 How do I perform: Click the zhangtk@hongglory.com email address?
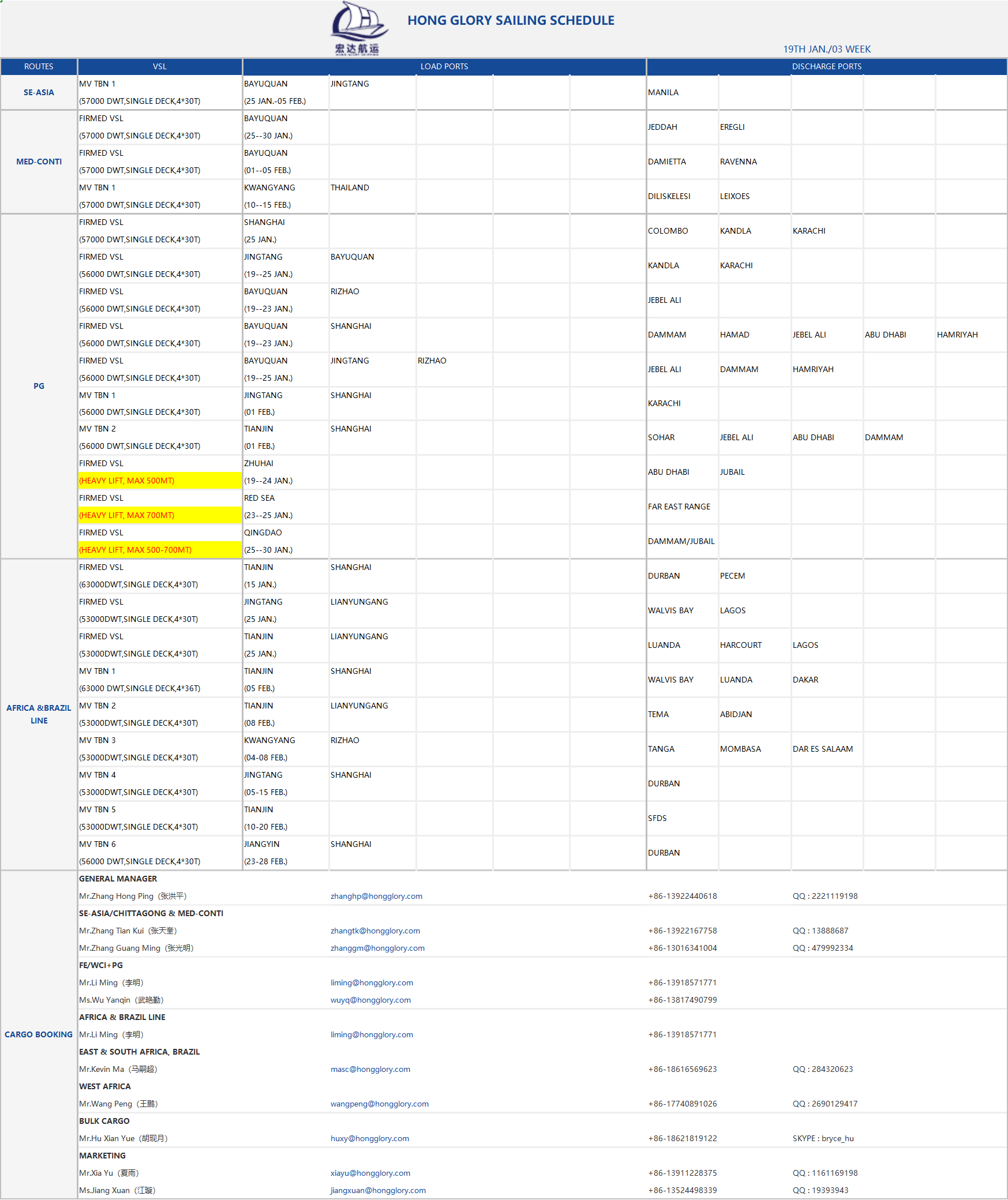[x=375, y=931]
